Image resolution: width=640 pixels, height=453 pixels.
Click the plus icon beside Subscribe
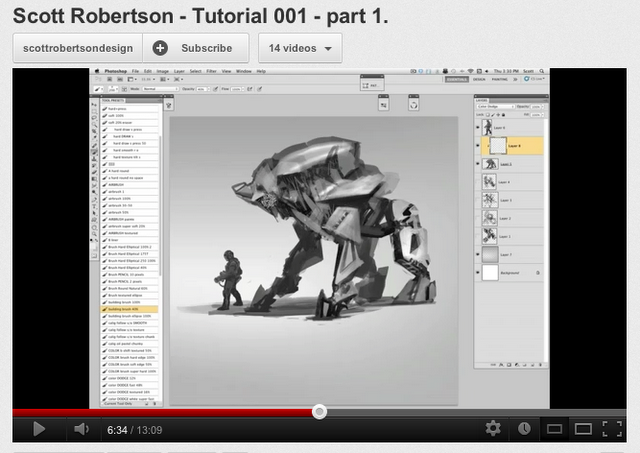[160, 48]
